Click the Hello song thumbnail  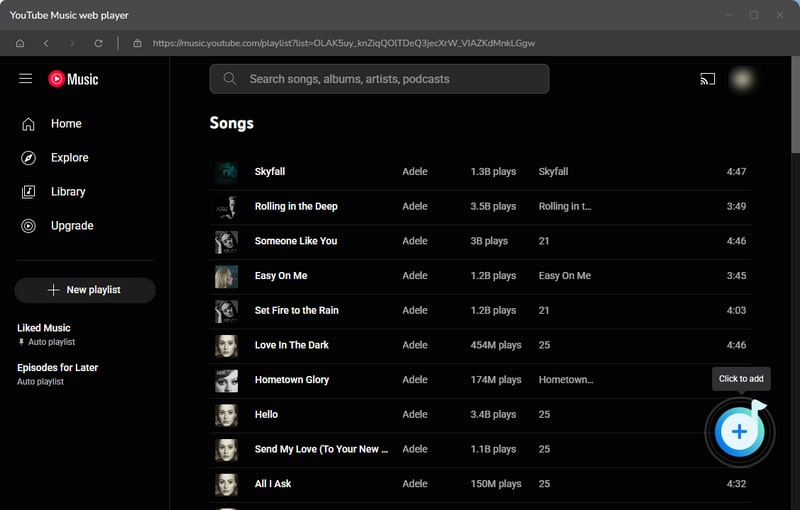226,415
